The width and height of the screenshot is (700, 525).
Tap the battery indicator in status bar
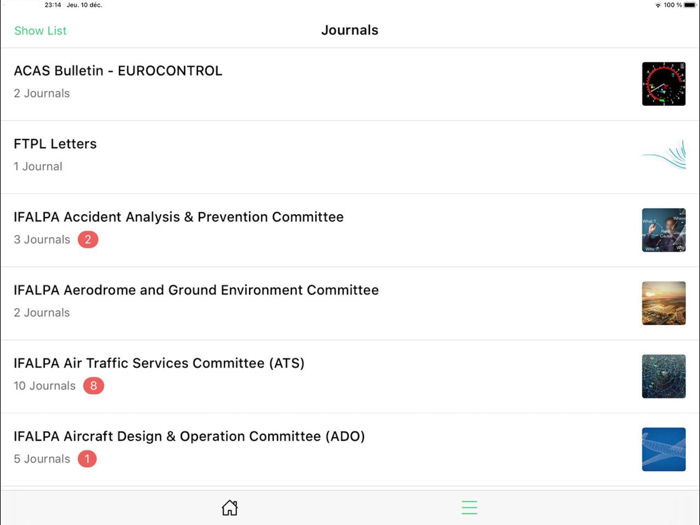tap(690, 5)
